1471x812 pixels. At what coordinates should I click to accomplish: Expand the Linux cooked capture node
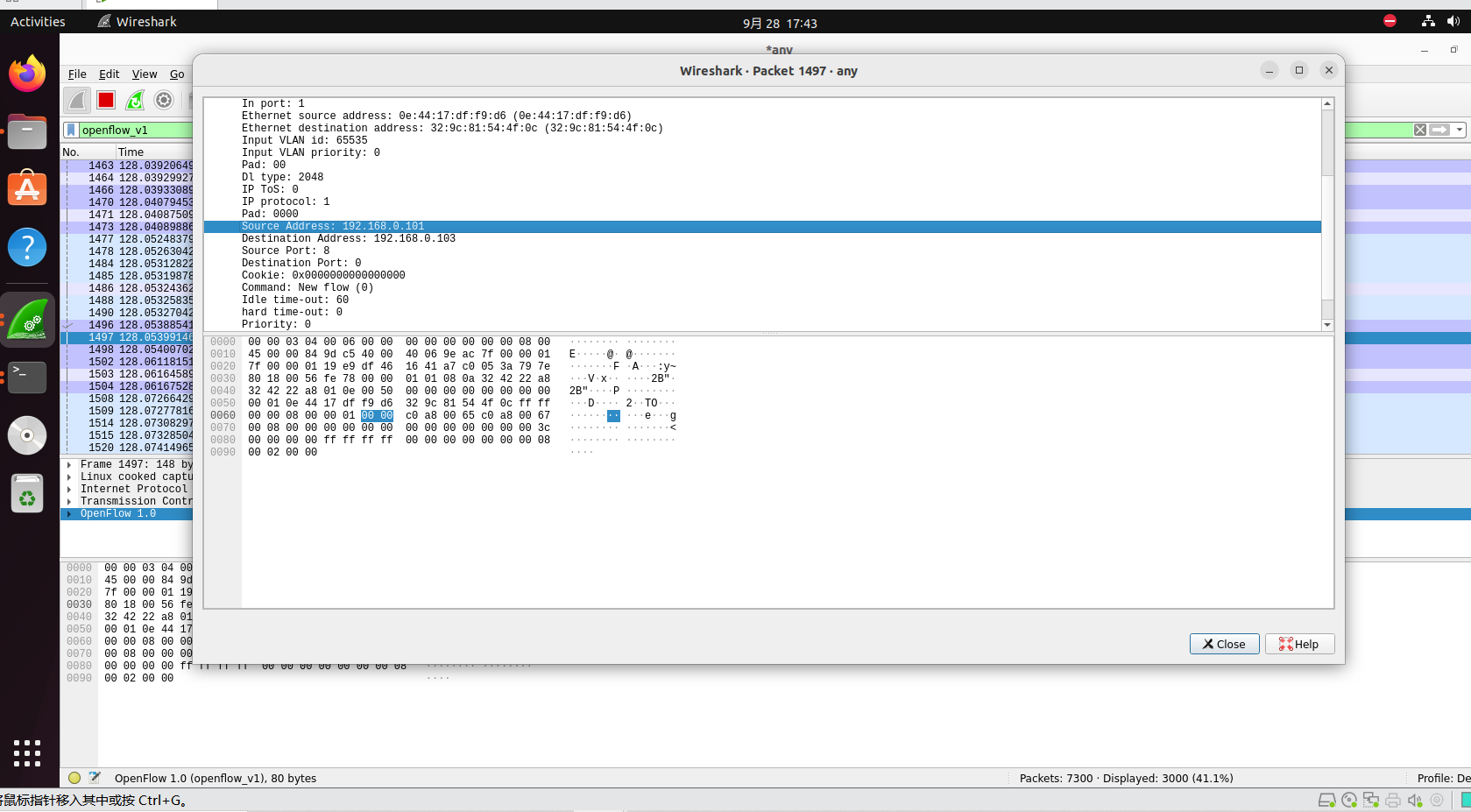[x=69, y=477]
